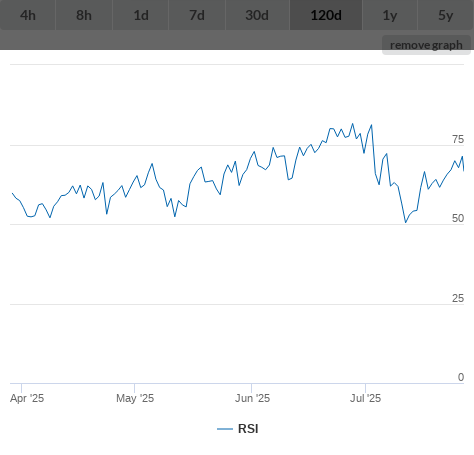Change the chart to 1y range
Screen dimensions: 474x455
[x=390, y=15]
